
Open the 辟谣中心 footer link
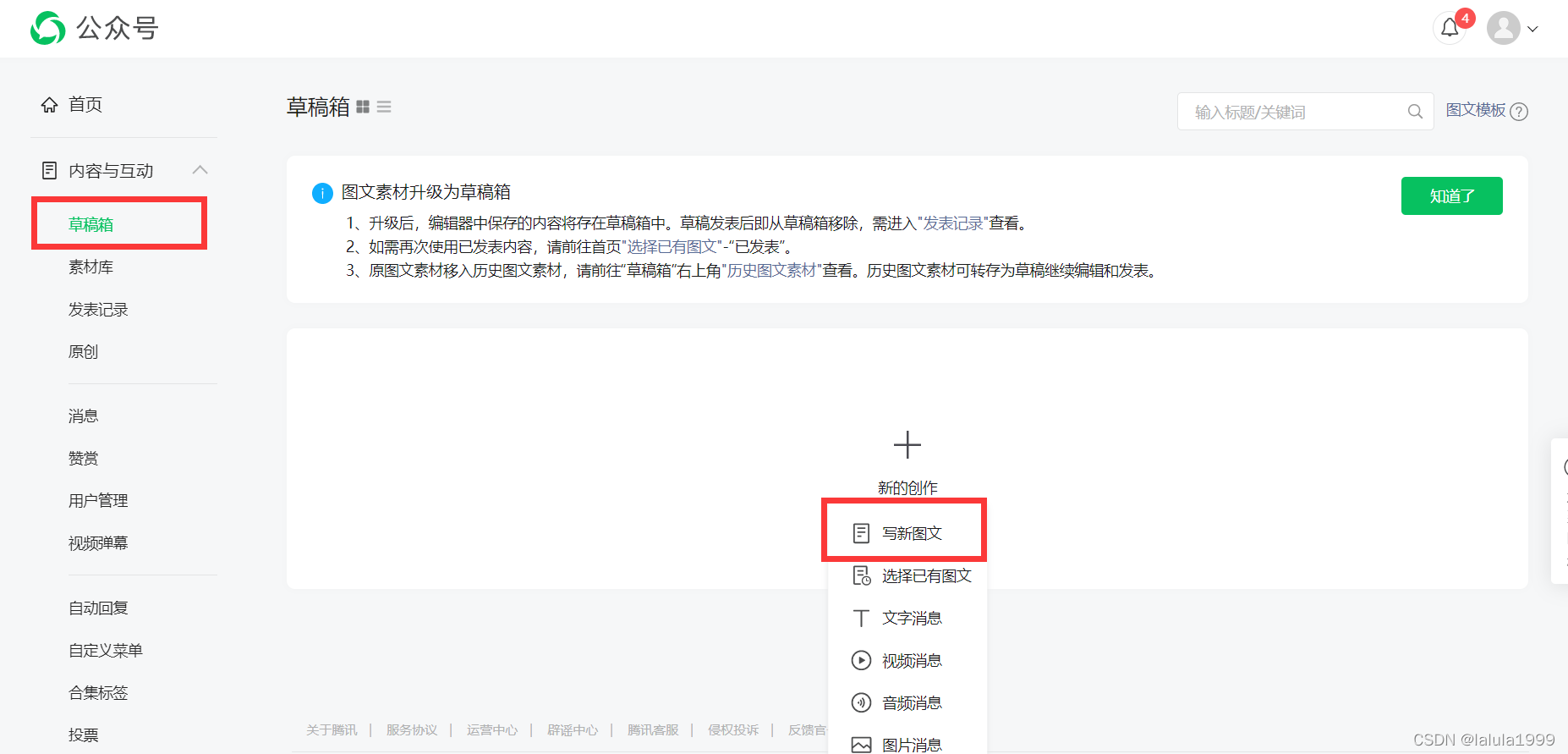[x=573, y=729]
